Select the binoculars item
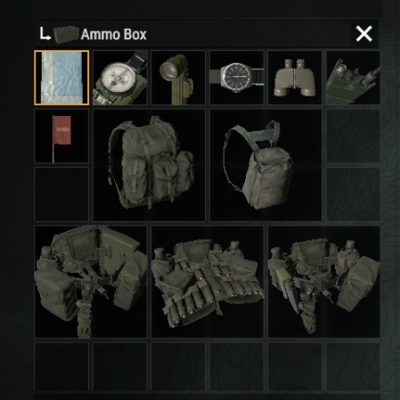Viewport: 400px width, 400px height. pos(295,78)
